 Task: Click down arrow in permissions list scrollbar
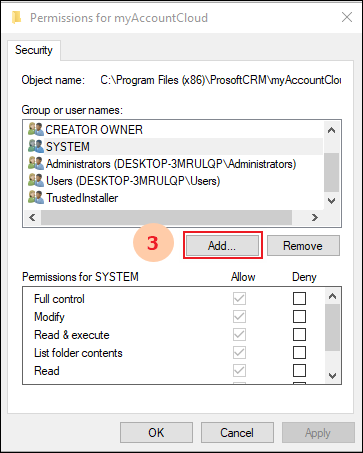tap(332, 376)
